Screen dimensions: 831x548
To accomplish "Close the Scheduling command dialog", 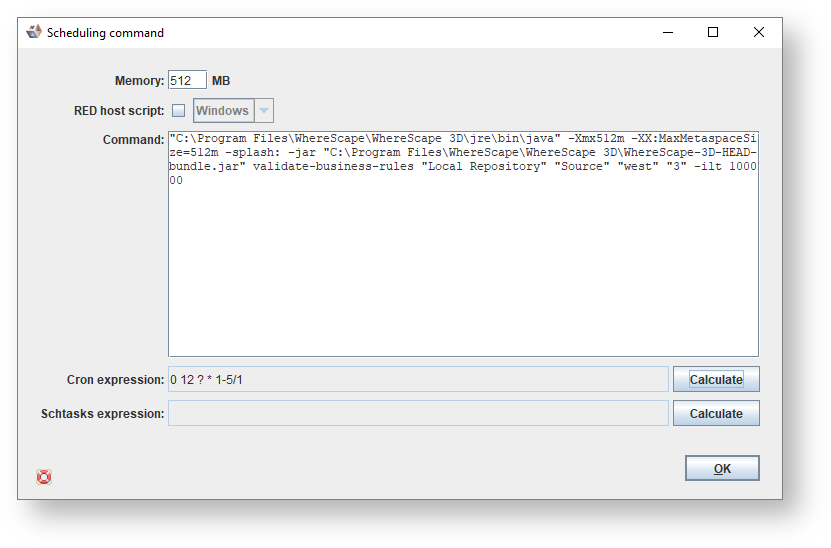I will click(758, 32).
